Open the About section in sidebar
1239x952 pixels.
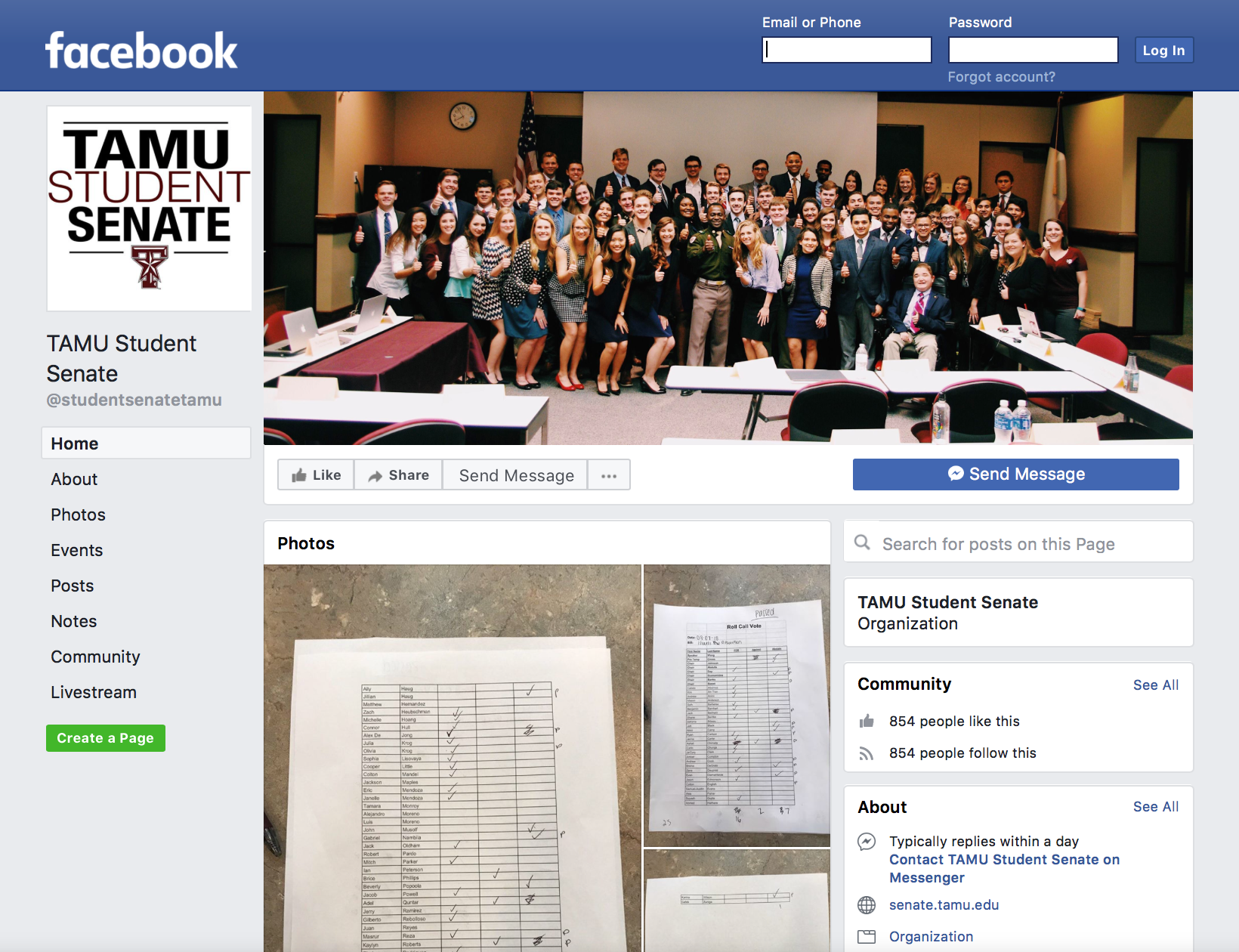tap(74, 479)
